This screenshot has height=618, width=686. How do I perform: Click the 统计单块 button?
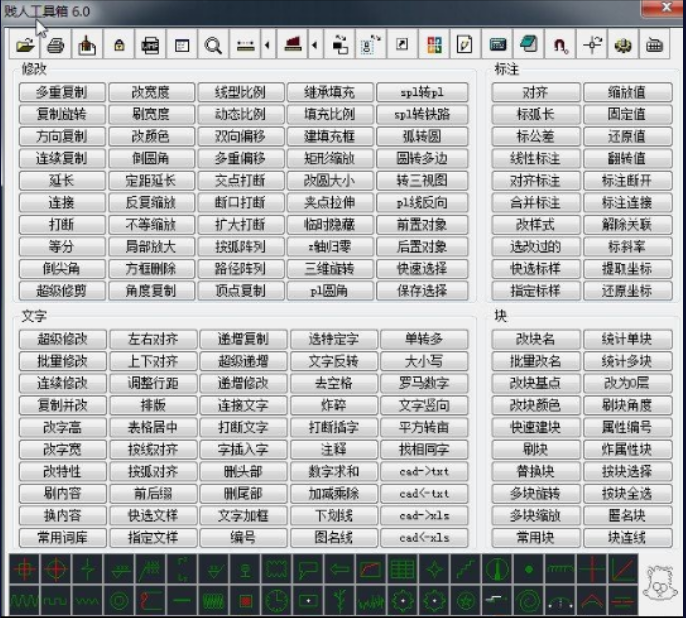pos(627,339)
